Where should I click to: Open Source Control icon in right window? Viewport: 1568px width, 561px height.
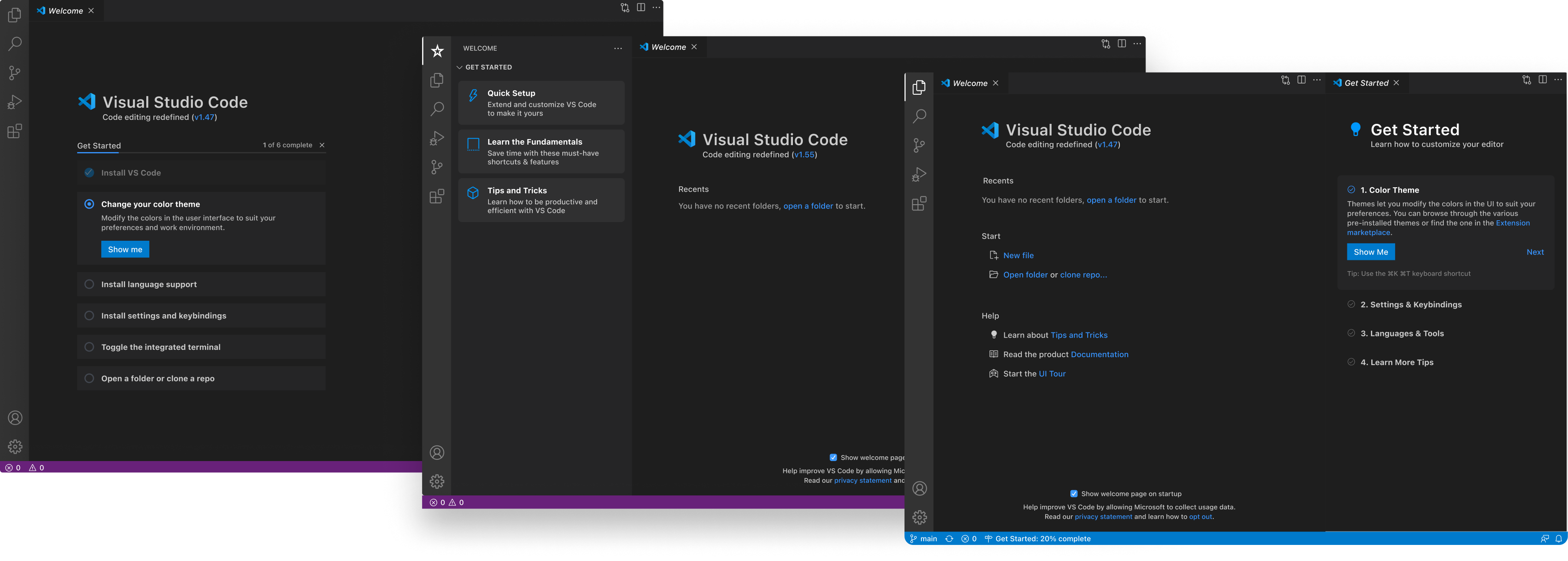tap(919, 146)
